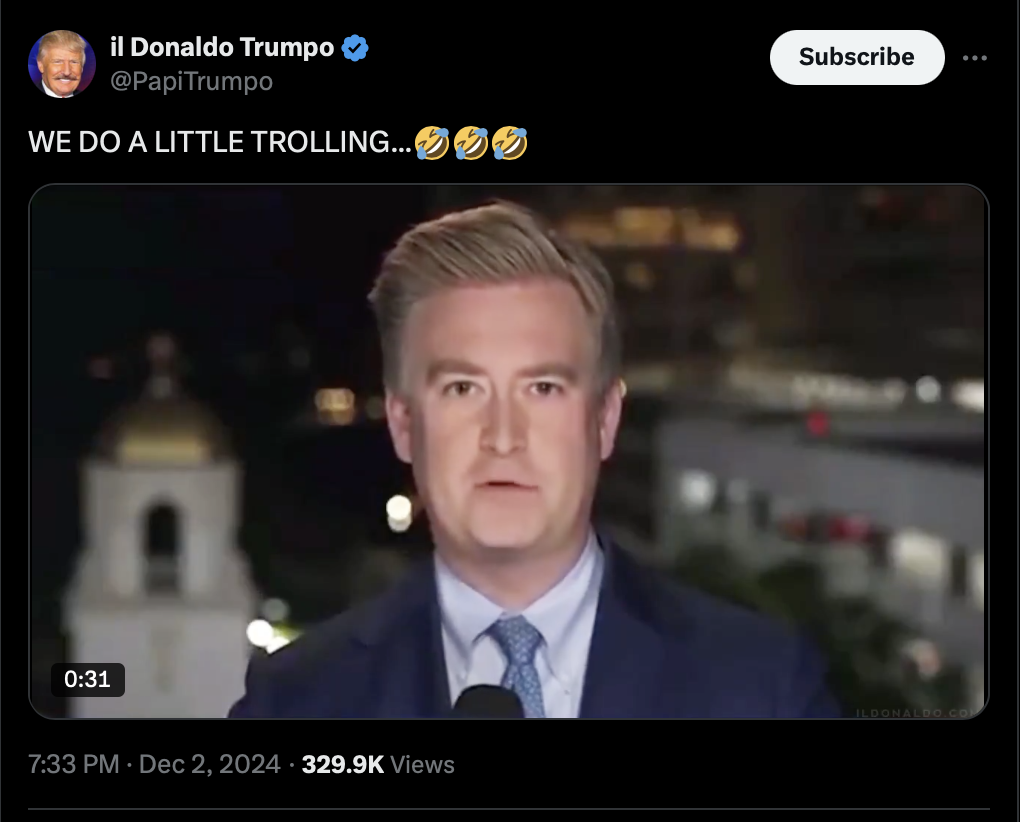Viewport: 1020px width, 822px height.
Task: Click the blue verified checkmark badge
Action: point(355,48)
